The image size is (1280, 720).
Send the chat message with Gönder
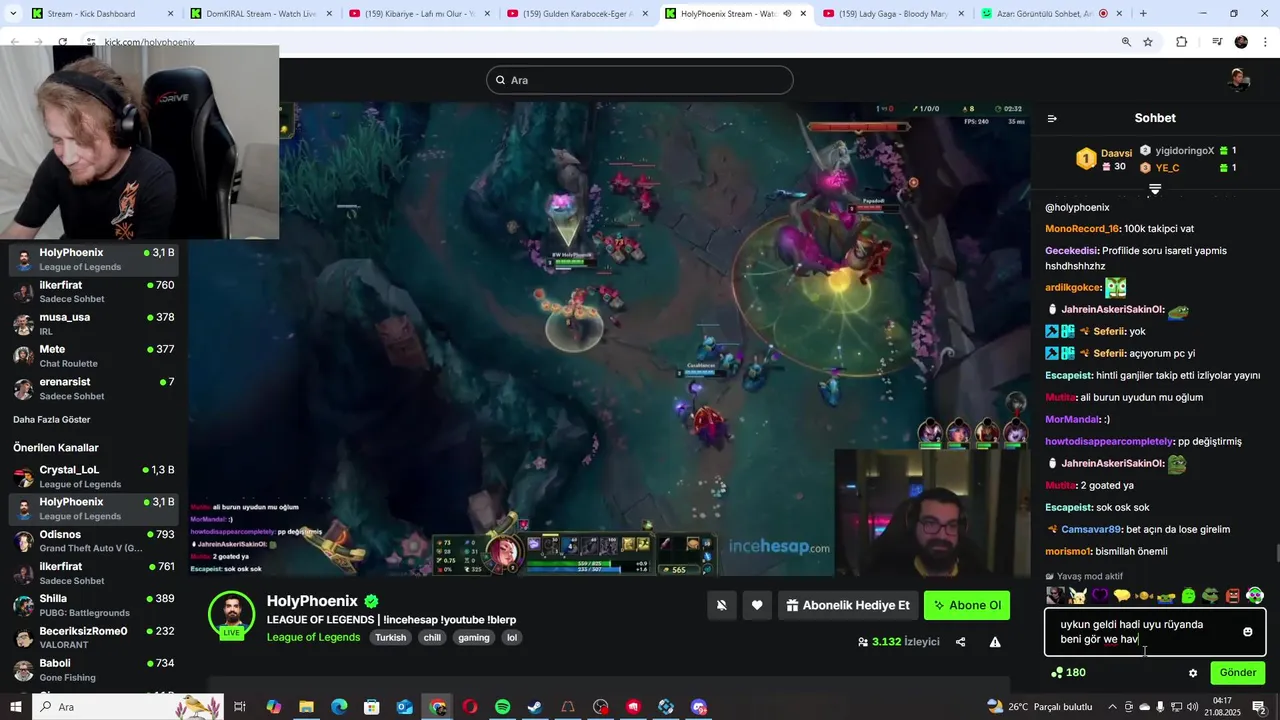click(1238, 673)
